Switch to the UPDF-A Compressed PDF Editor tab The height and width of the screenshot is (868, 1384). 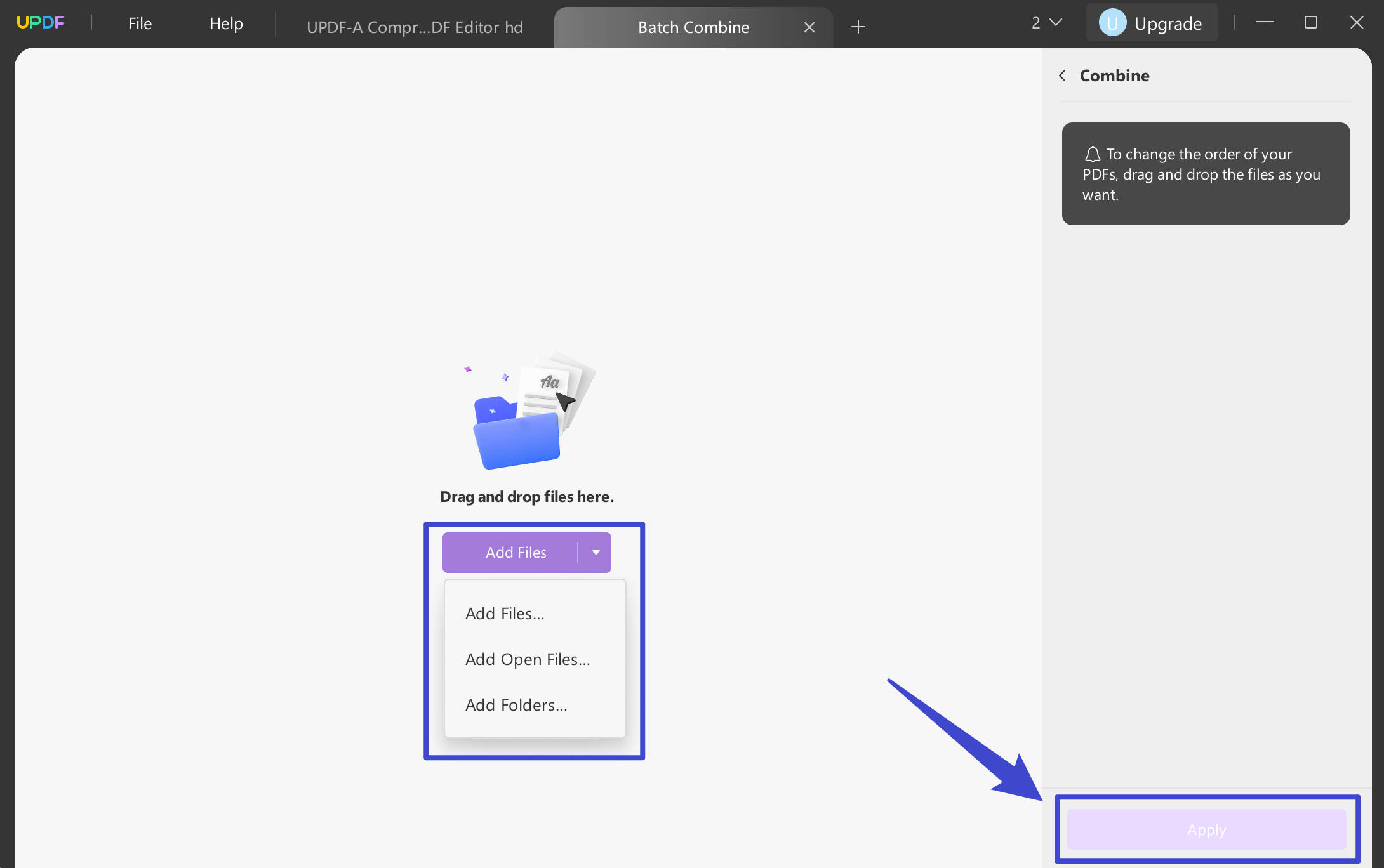[415, 27]
